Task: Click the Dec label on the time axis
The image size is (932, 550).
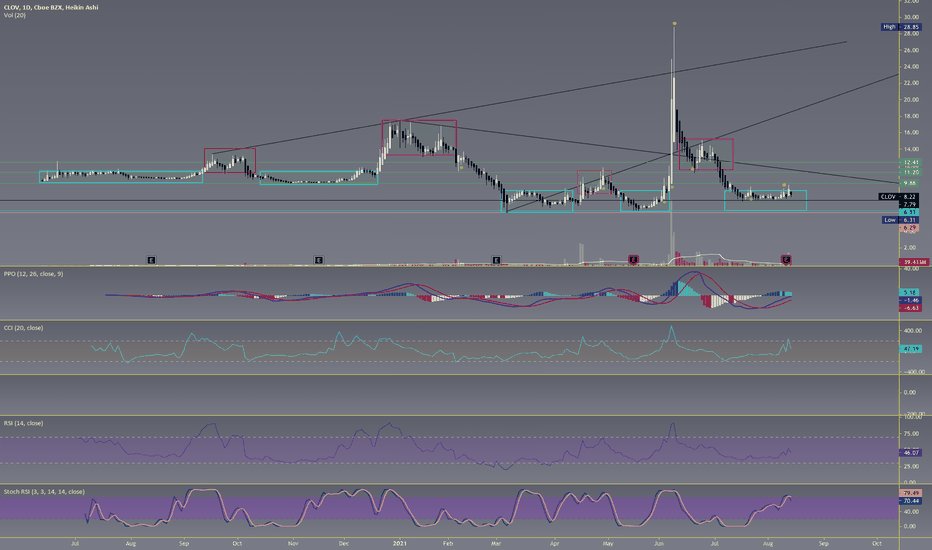Action: 344,543
